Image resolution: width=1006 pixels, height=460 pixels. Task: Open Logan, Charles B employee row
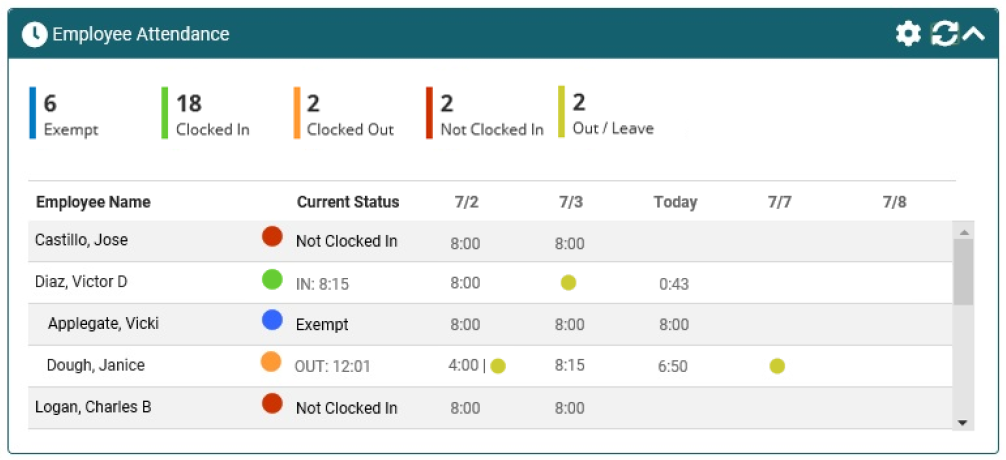(x=491, y=407)
